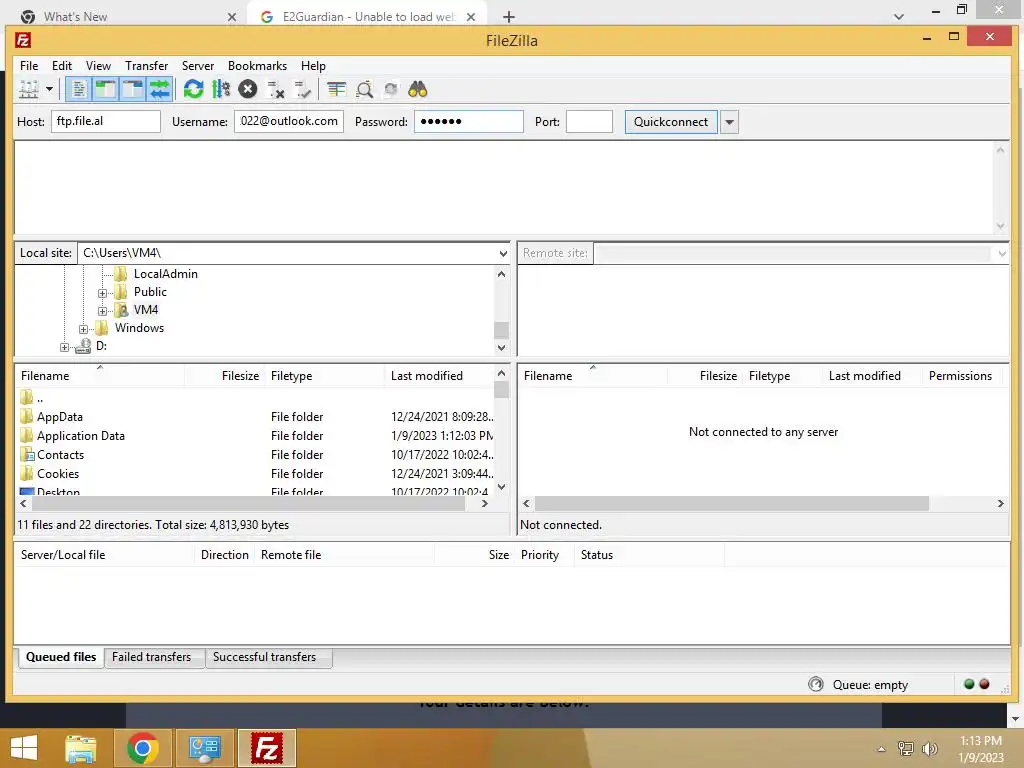
Task: Open the File menu
Action: pos(29,66)
